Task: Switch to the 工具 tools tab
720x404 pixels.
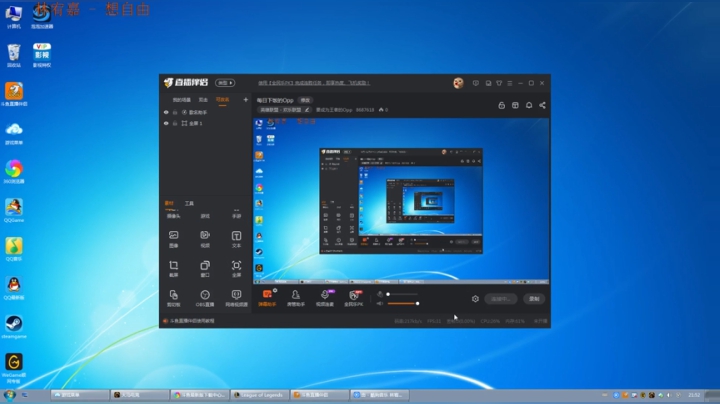Action: tap(189, 203)
